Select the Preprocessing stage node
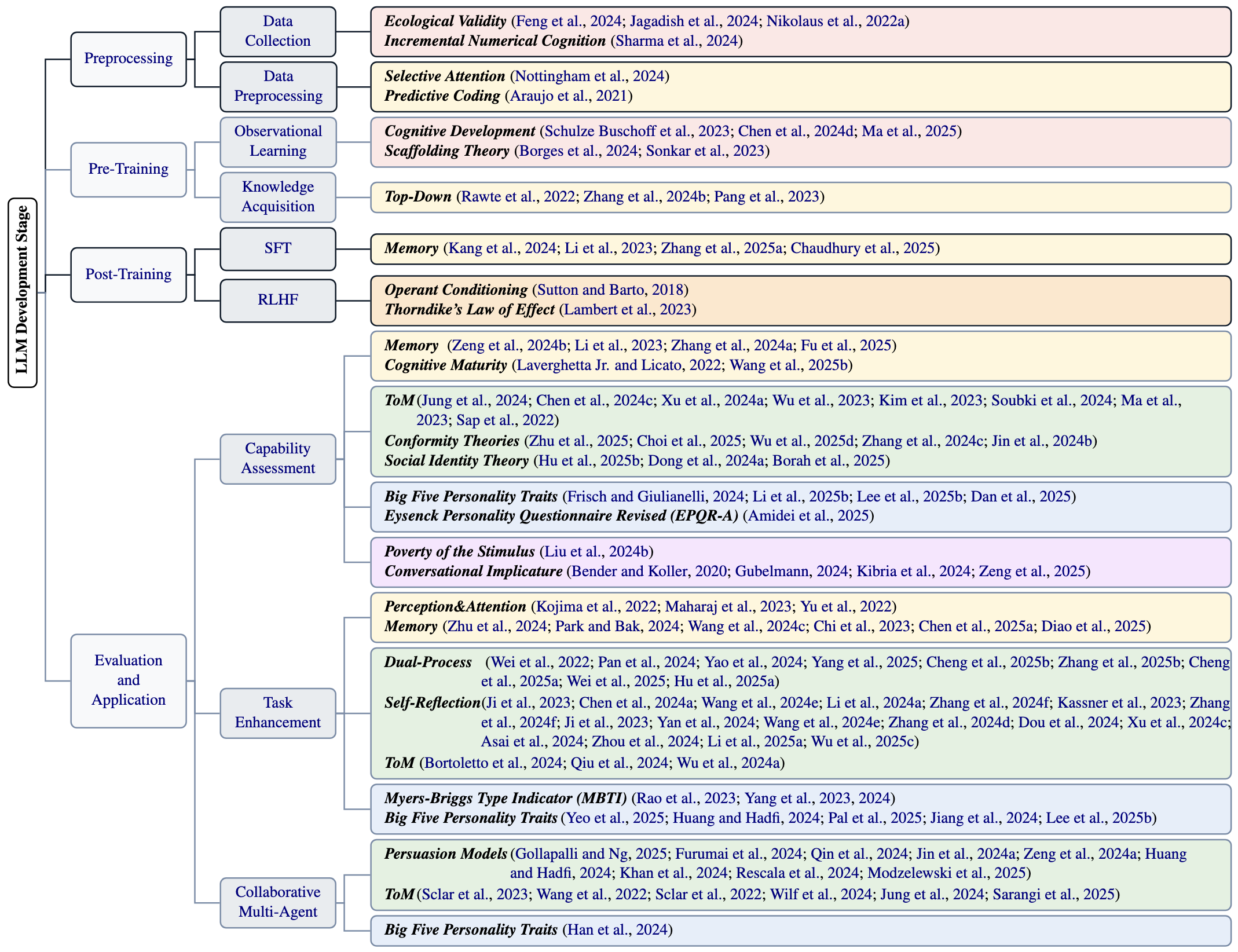Image resolution: width=1238 pixels, height=952 pixels. click(128, 58)
